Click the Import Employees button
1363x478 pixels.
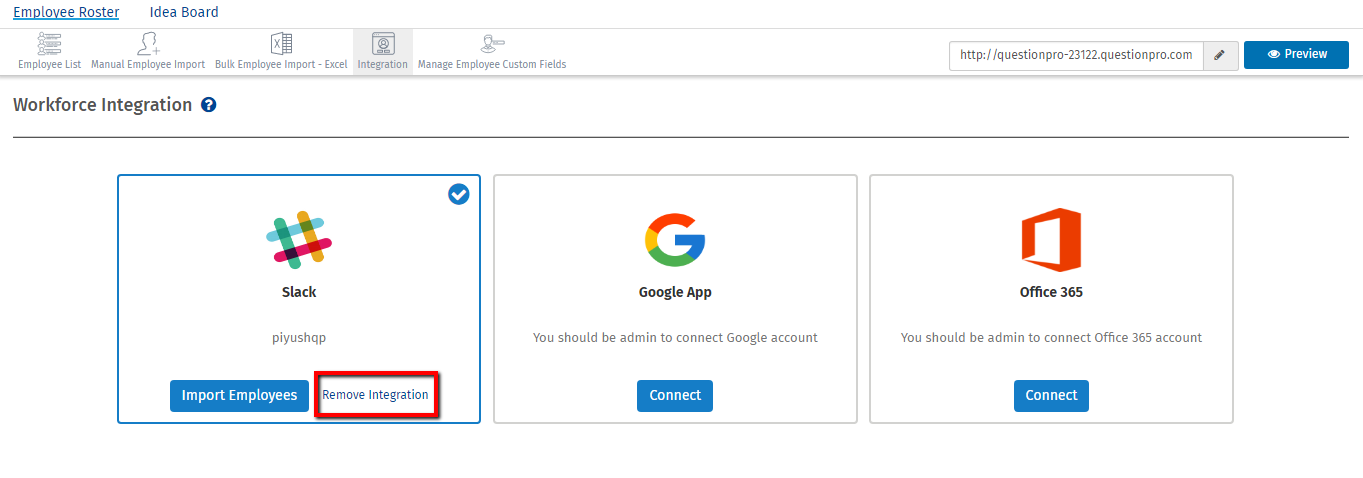tap(239, 395)
